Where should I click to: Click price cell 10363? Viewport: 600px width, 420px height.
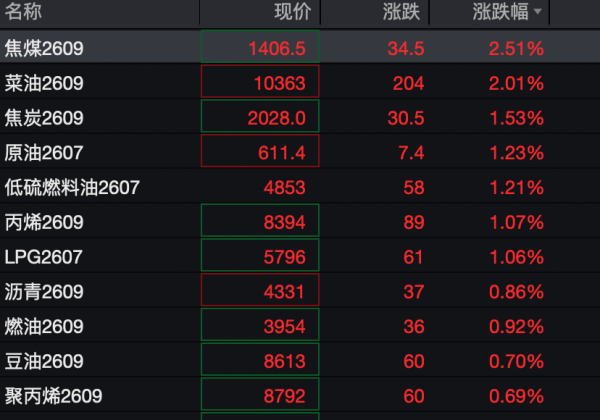(x=260, y=81)
